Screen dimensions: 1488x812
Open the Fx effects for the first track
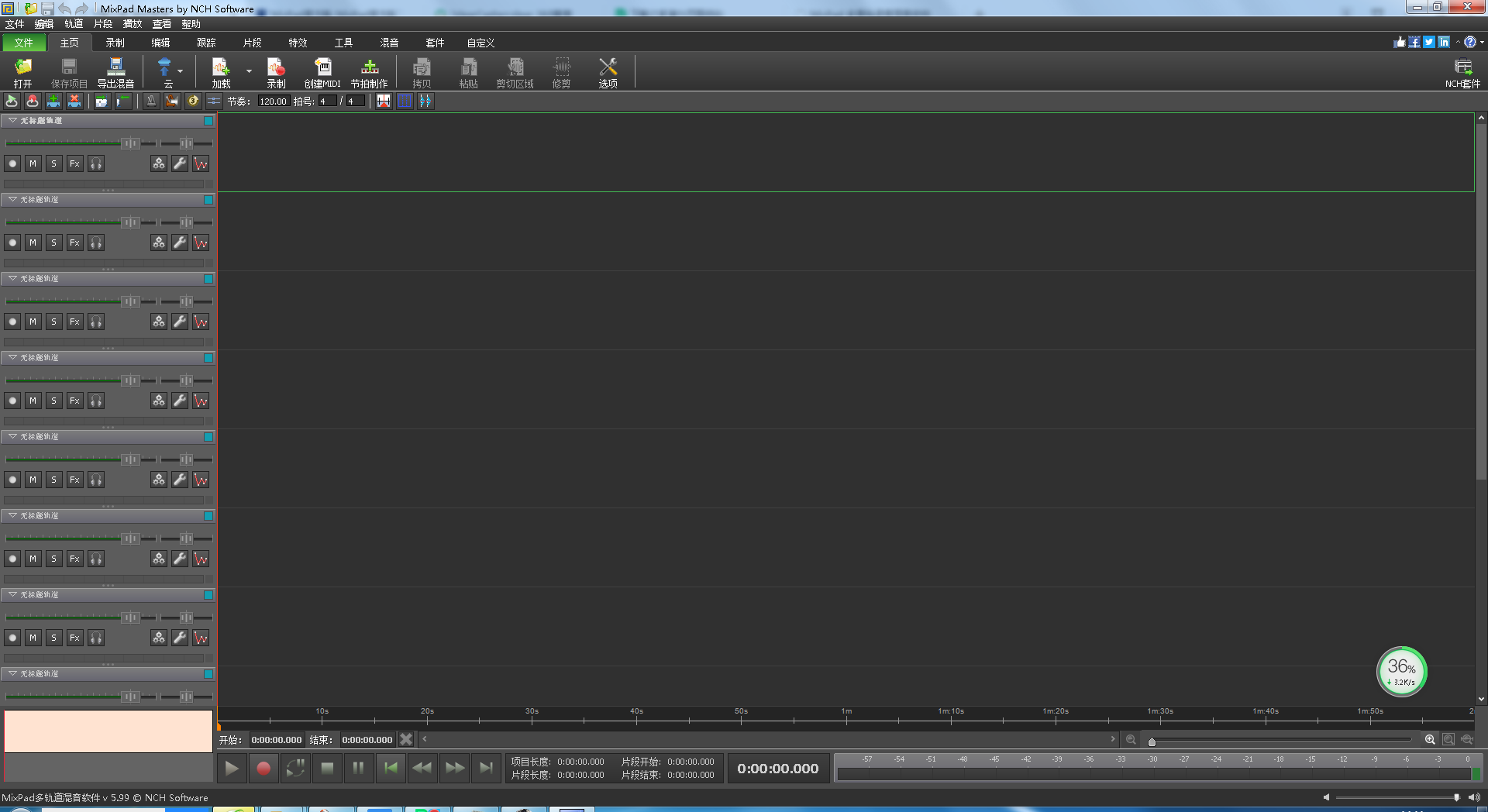pos(74,163)
